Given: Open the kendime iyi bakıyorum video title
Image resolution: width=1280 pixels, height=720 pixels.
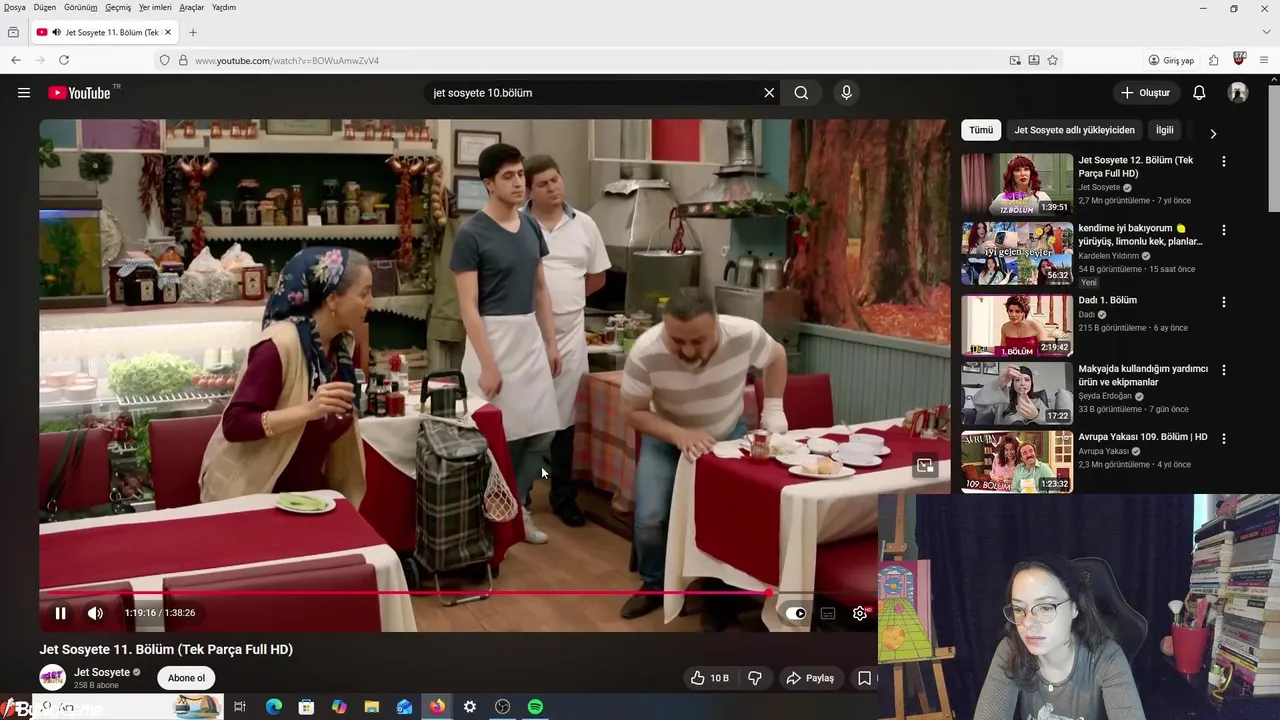Looking at the screenshot, I should pos(1140,235).
